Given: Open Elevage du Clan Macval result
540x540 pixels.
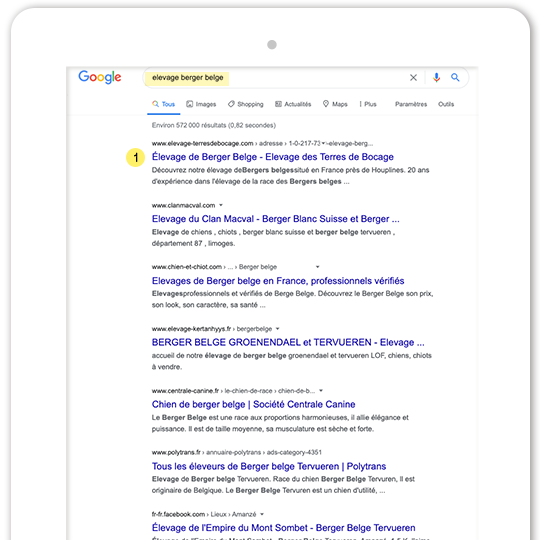Looking at the screenshot, I should pyautogui.click(x=276, y=219).
